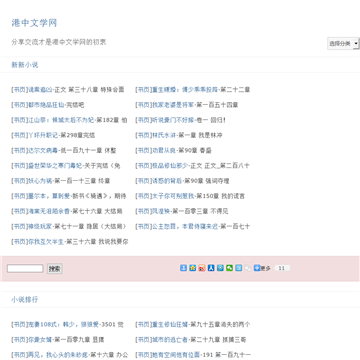Screen dimensions: 360x360
Task: Share via the dark blue Renren figure icon
Action: pyautogui.click(x=211, y=268)
